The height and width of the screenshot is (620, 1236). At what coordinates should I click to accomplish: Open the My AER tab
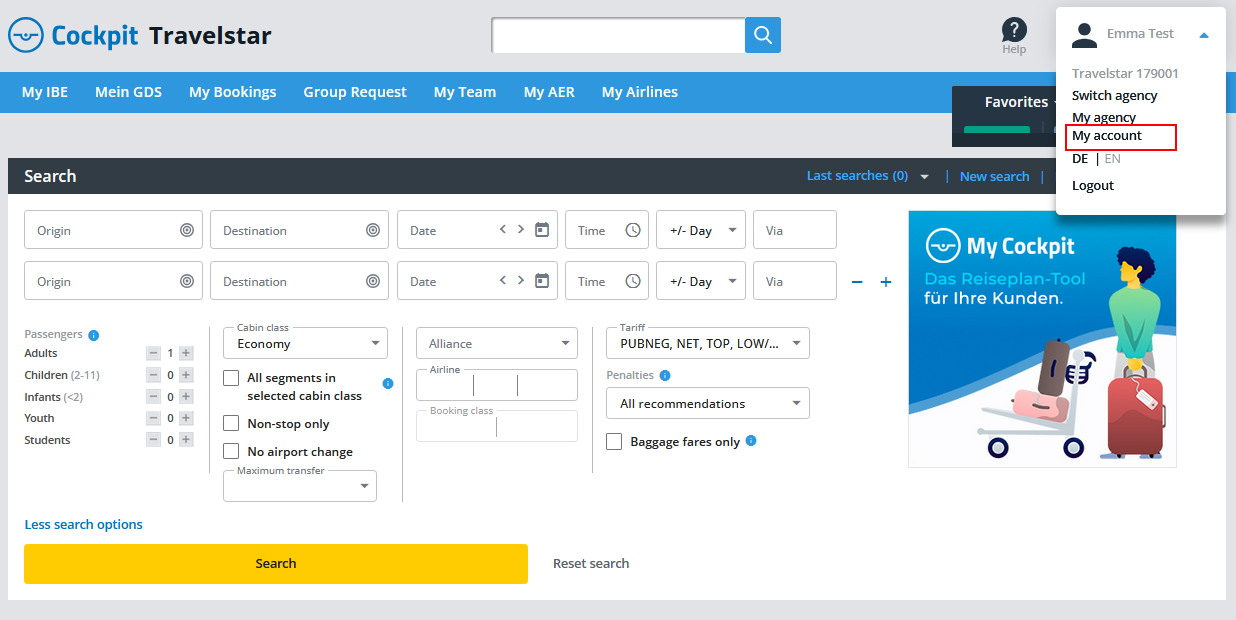tap(549, 92)
